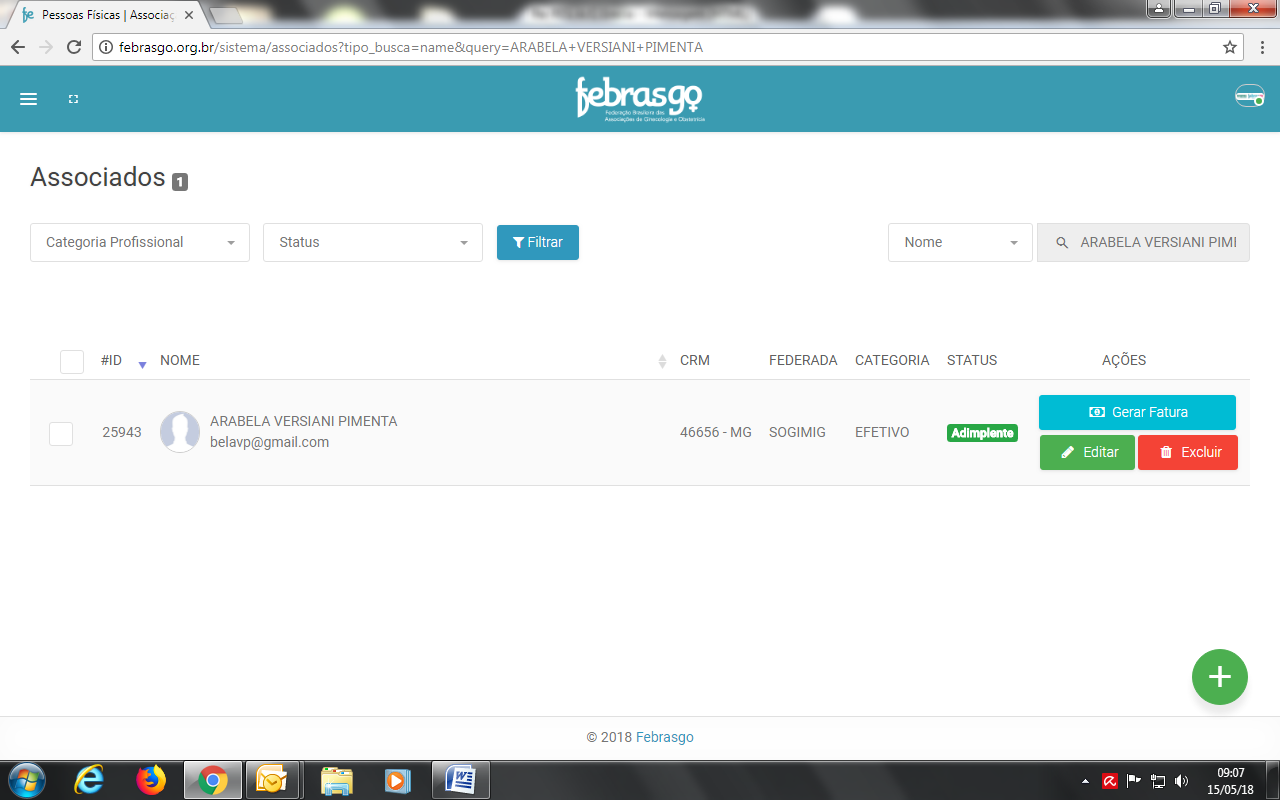Toggle fullscreen mode icon in header
Screen dimensions: 1280x800
click(x=73, y=99)
